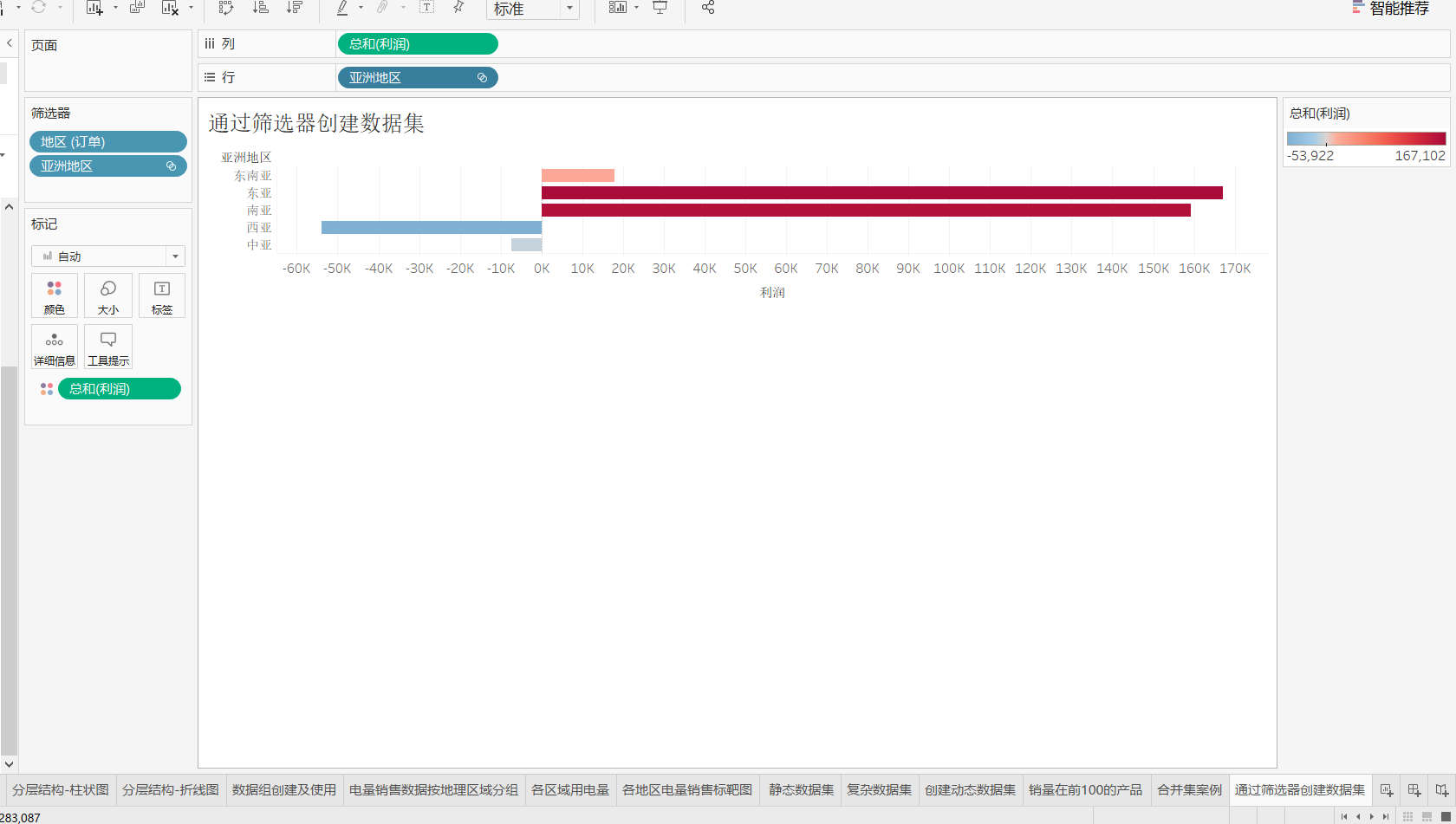1456x824 pixels.
Task: Click the color icon beside 总和(利润) mark pill
Action: (47, 389)
